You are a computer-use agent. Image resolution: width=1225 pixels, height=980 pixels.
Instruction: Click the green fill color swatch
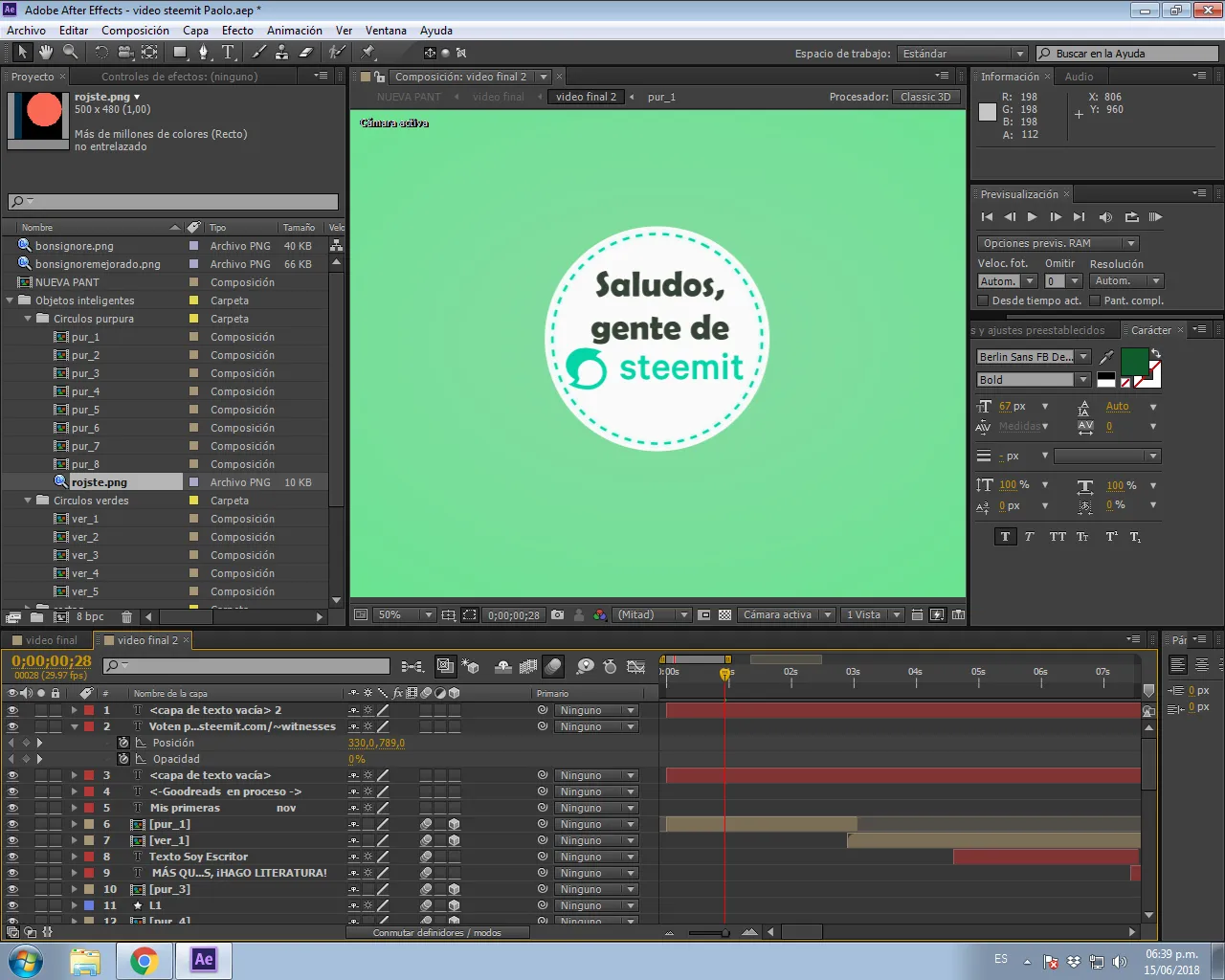(1134, 362)
